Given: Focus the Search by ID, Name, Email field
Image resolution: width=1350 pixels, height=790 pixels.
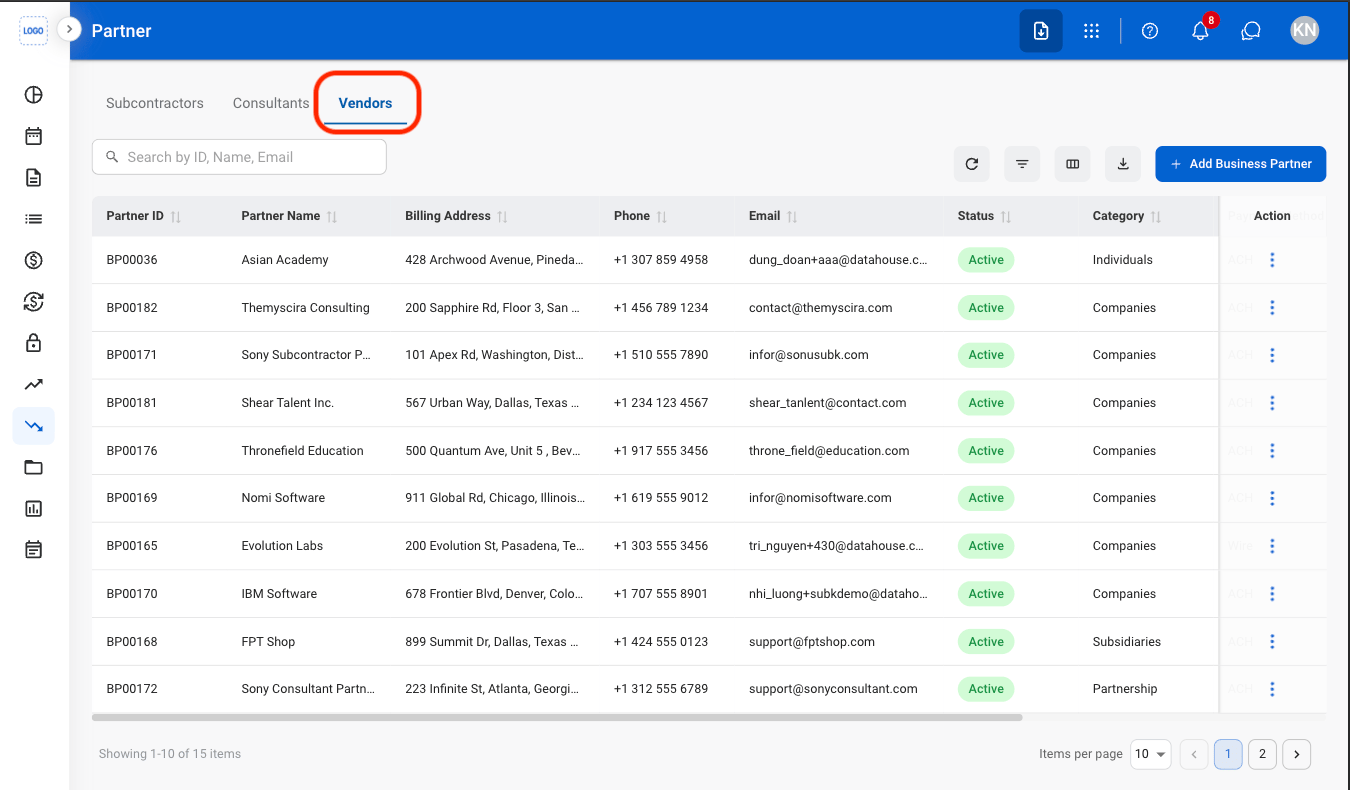Looking at the screenshot, I should (x=239, y=157).
